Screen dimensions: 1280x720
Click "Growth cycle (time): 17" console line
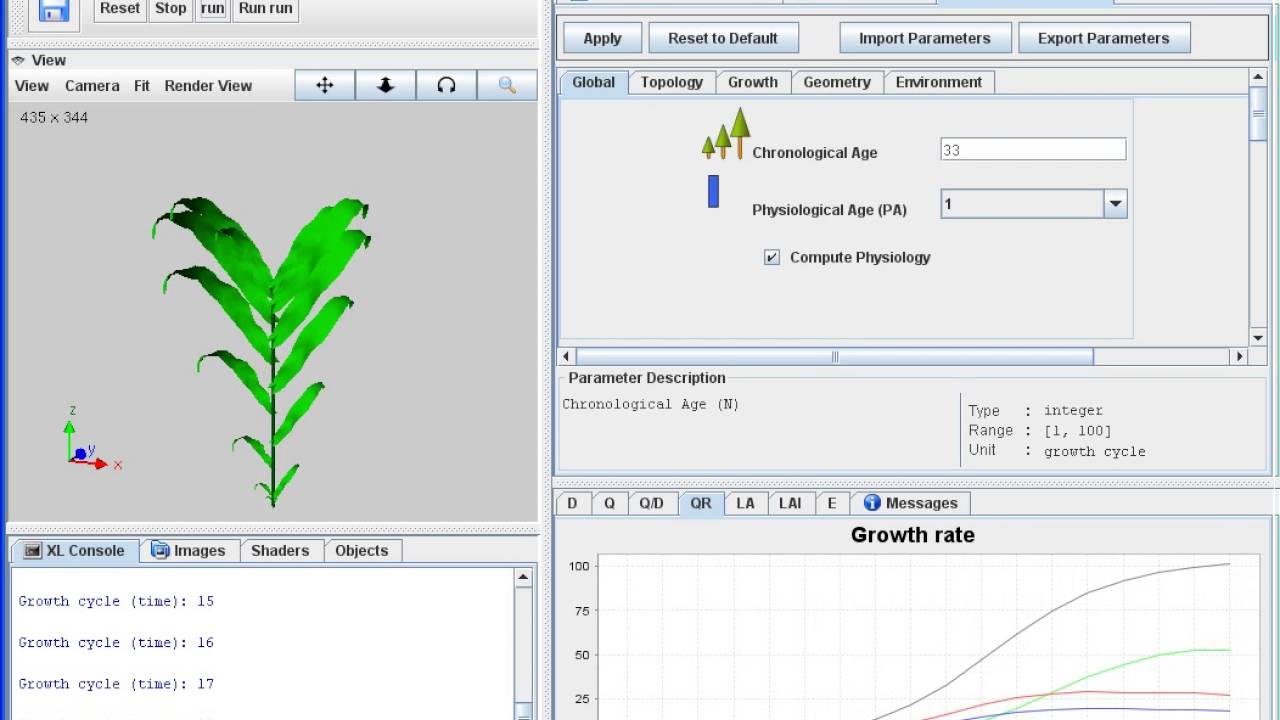116,684
